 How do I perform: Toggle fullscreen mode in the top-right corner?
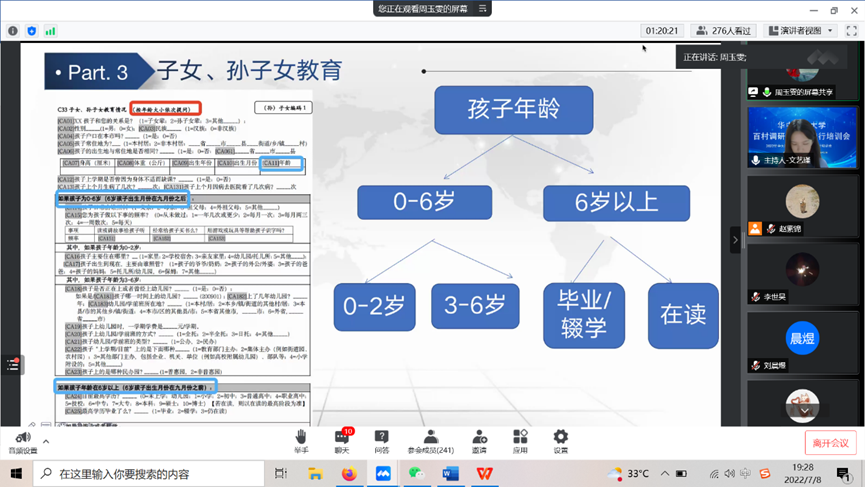coord(852,31)
